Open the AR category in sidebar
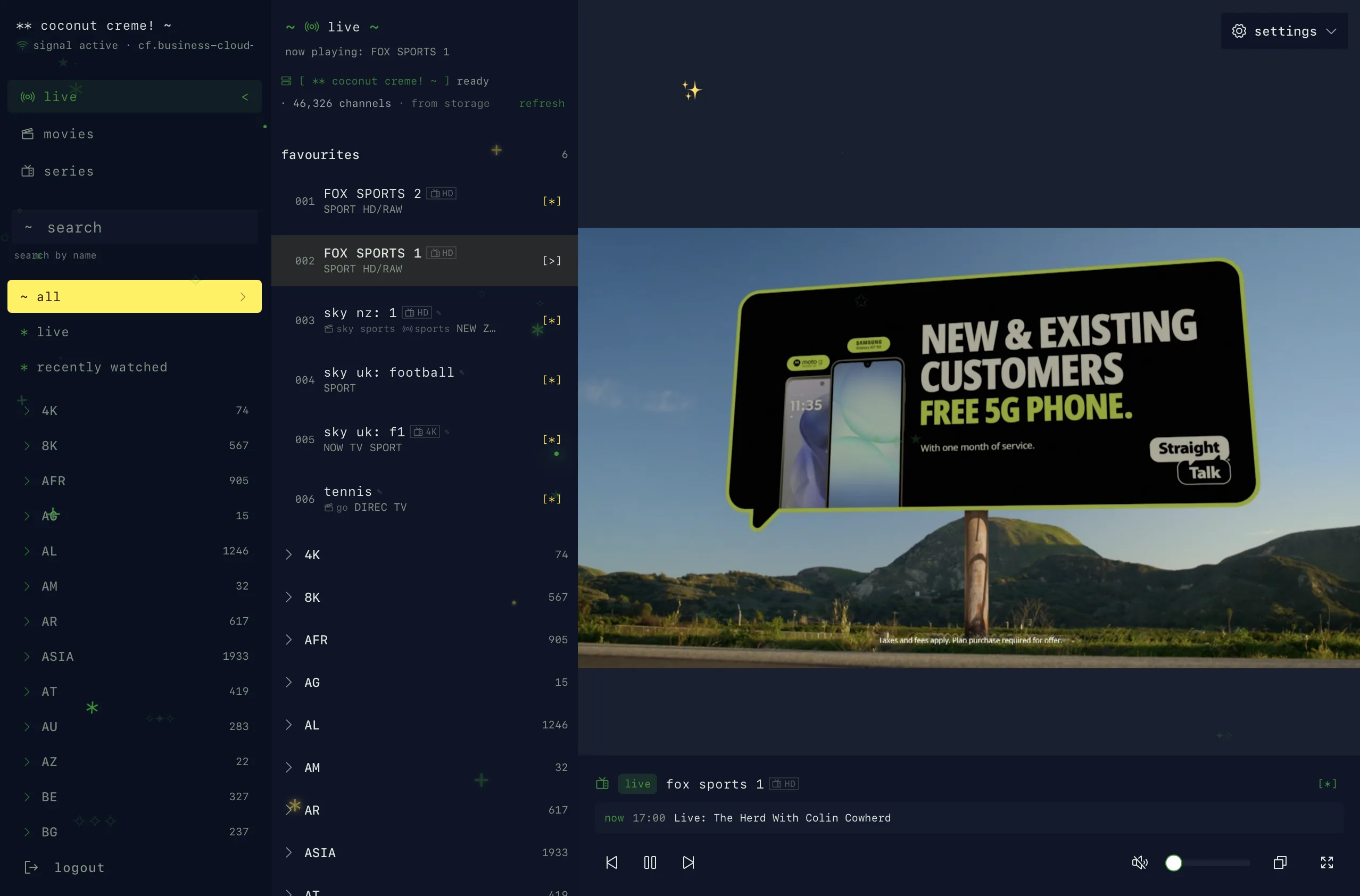Viewport: 1360px width, 896px height. pos(134,621)
